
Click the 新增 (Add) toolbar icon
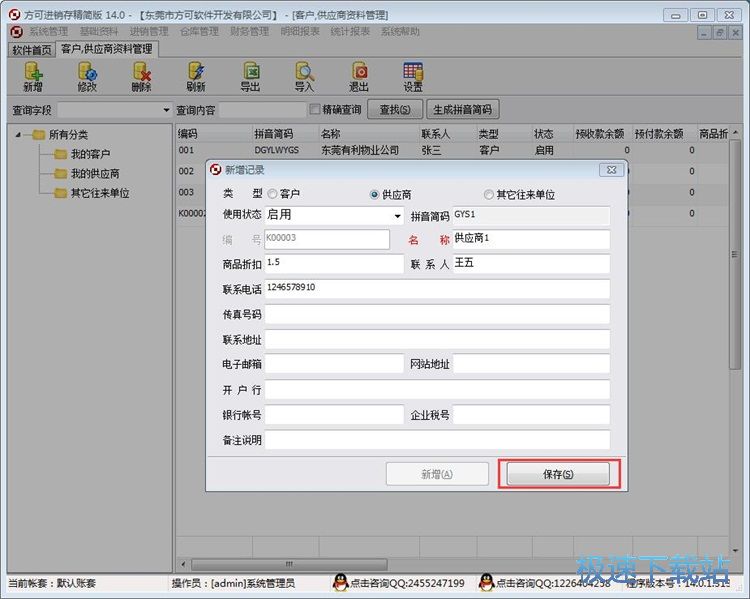pyautogui.click(x=33, y=77)
